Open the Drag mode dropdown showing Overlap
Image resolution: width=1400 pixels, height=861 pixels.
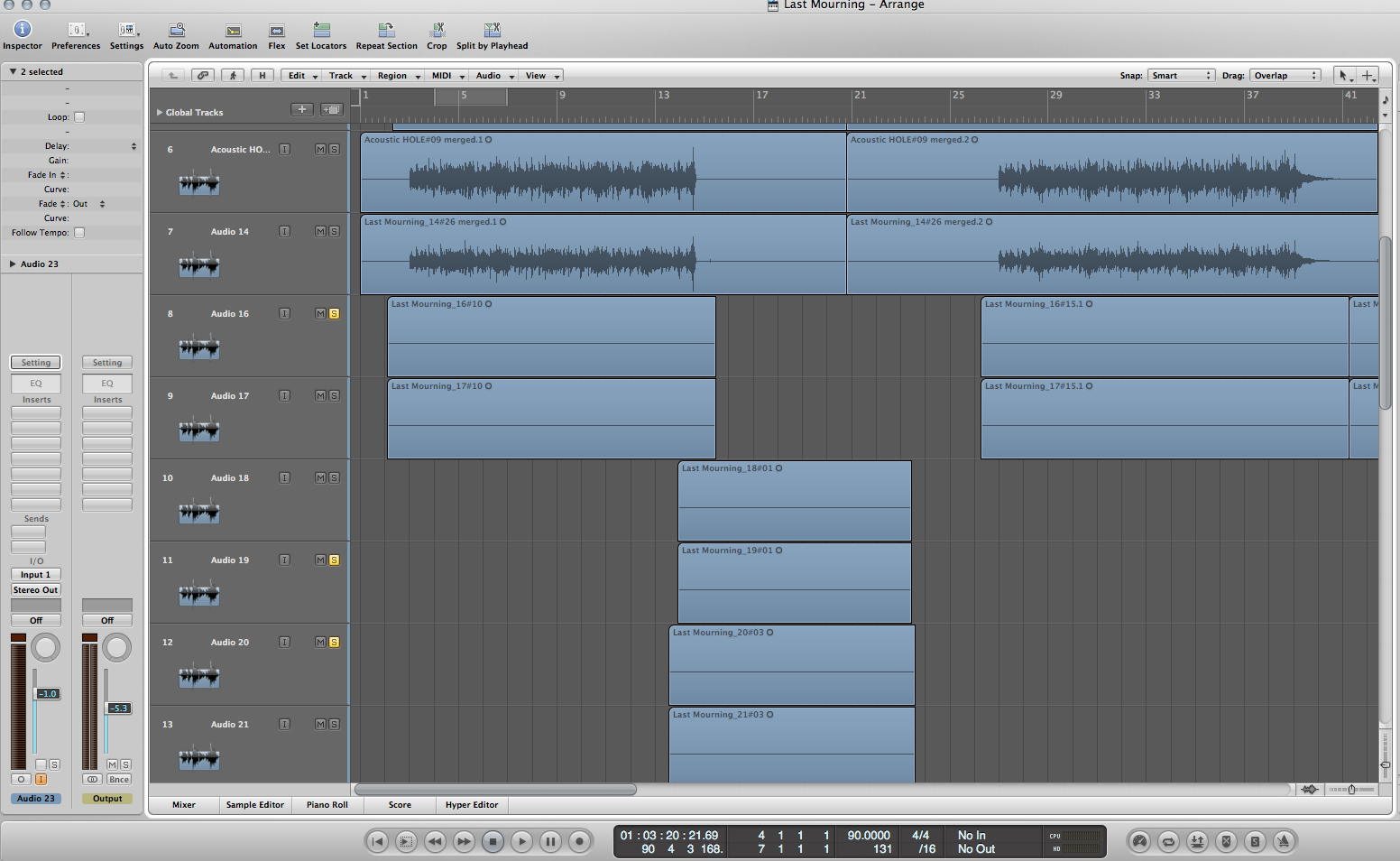[x=1285, y=75]
